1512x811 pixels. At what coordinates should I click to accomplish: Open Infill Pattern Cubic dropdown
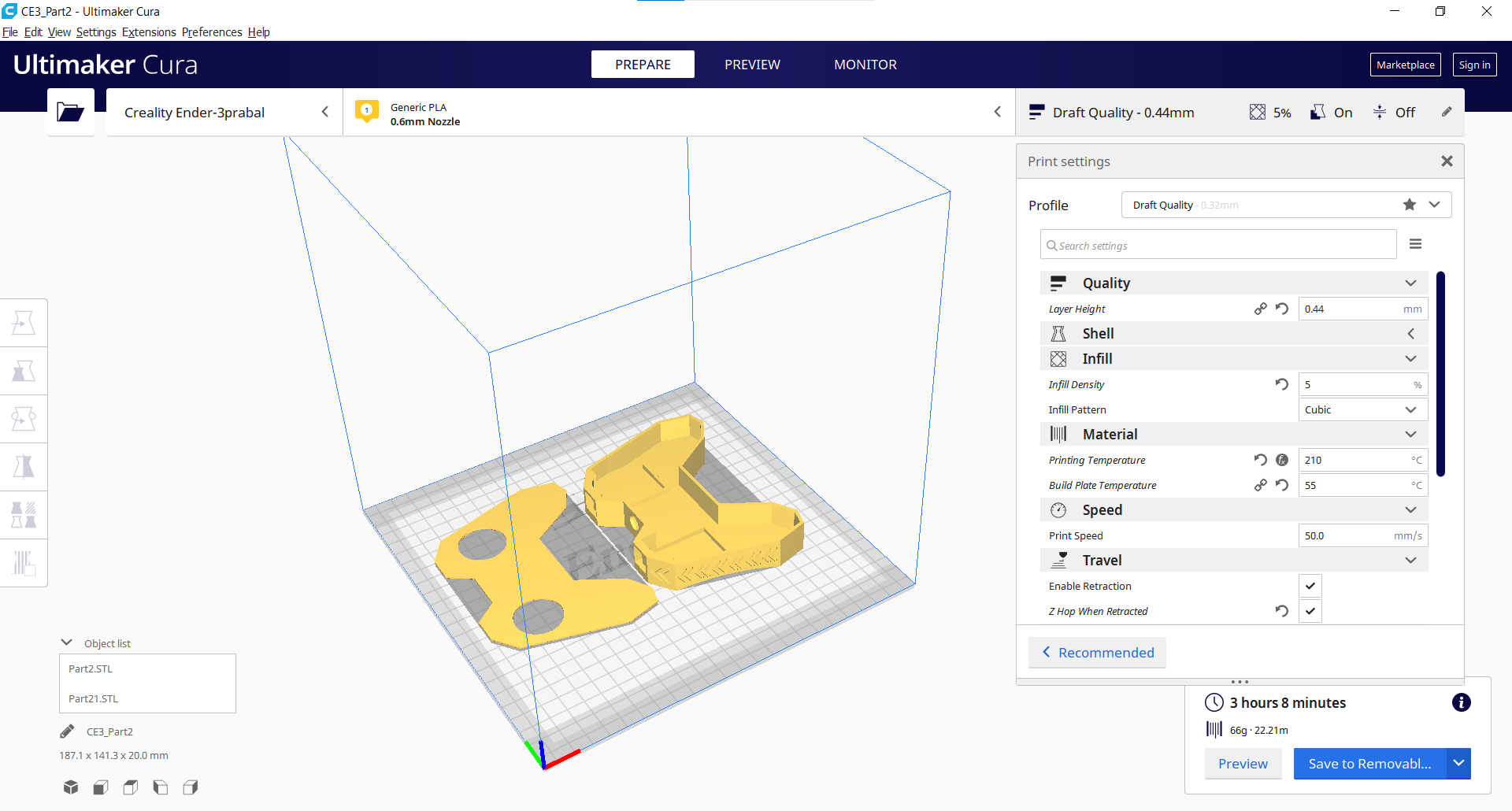1362,409
